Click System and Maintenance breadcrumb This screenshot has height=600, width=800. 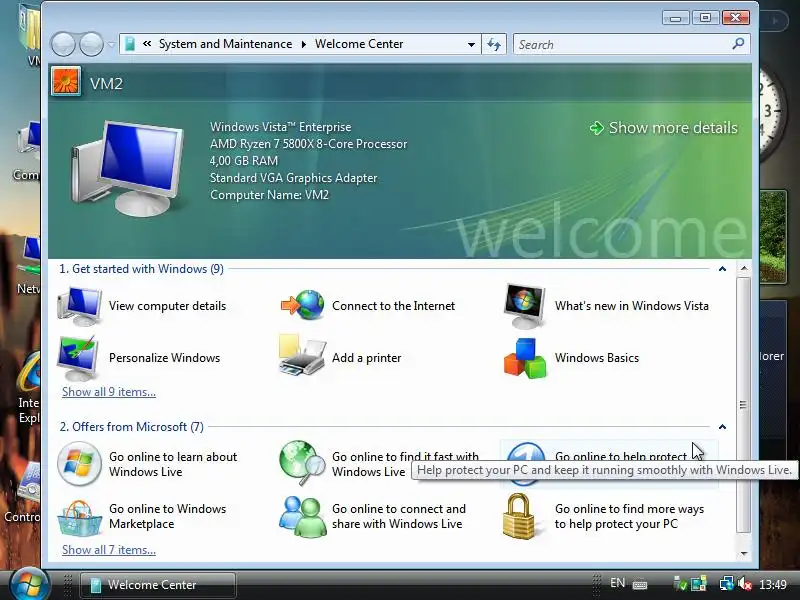coord(226,44)
